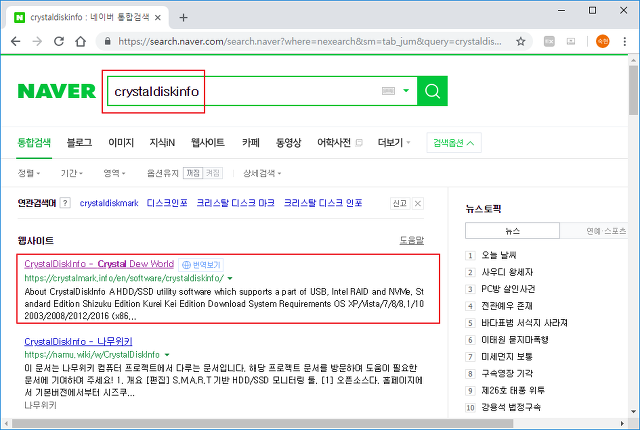Select the 이미지 tab
This screenshot has width=640, height=430.
click(121, 142)
